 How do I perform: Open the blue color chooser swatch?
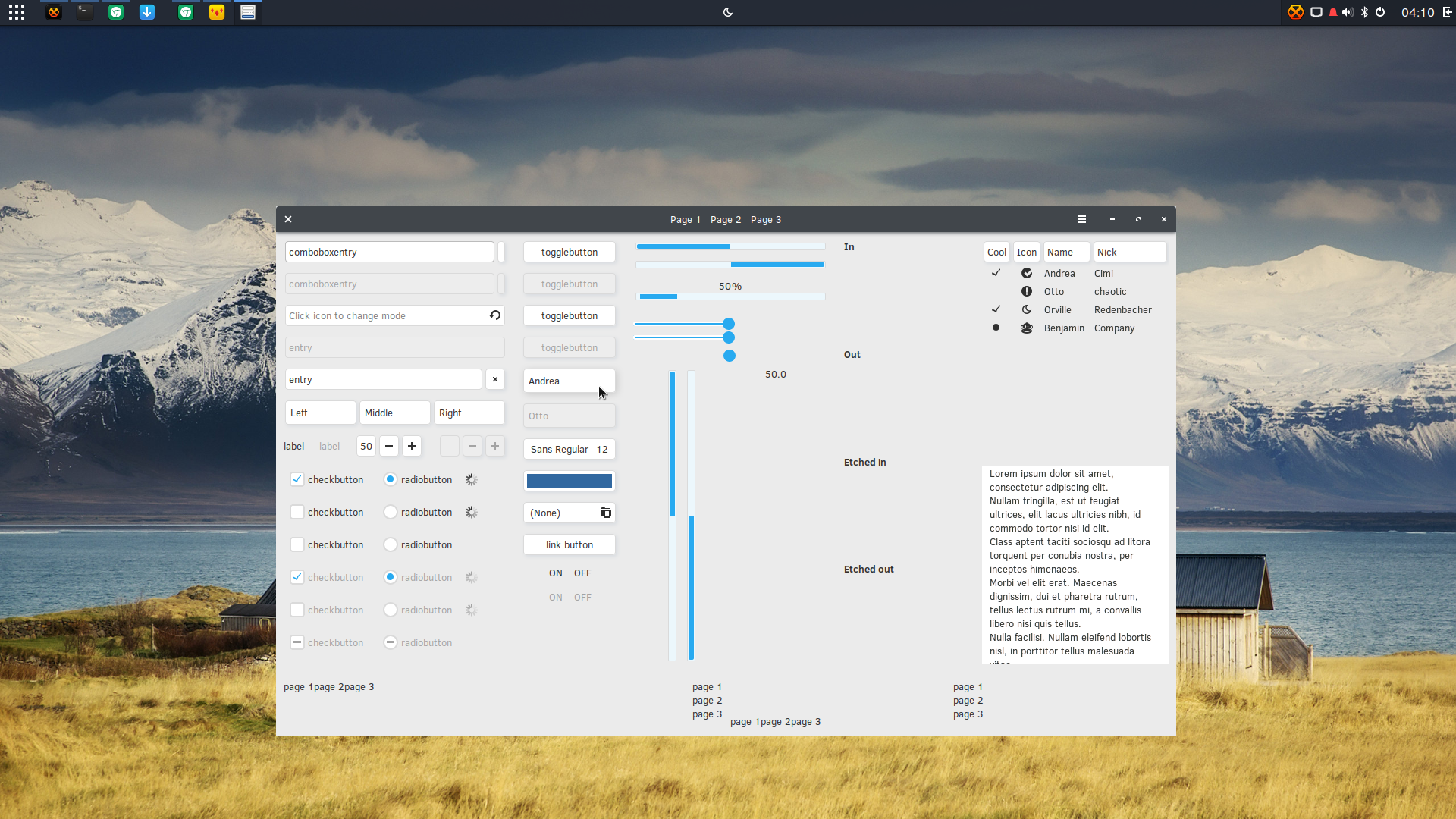570,481
